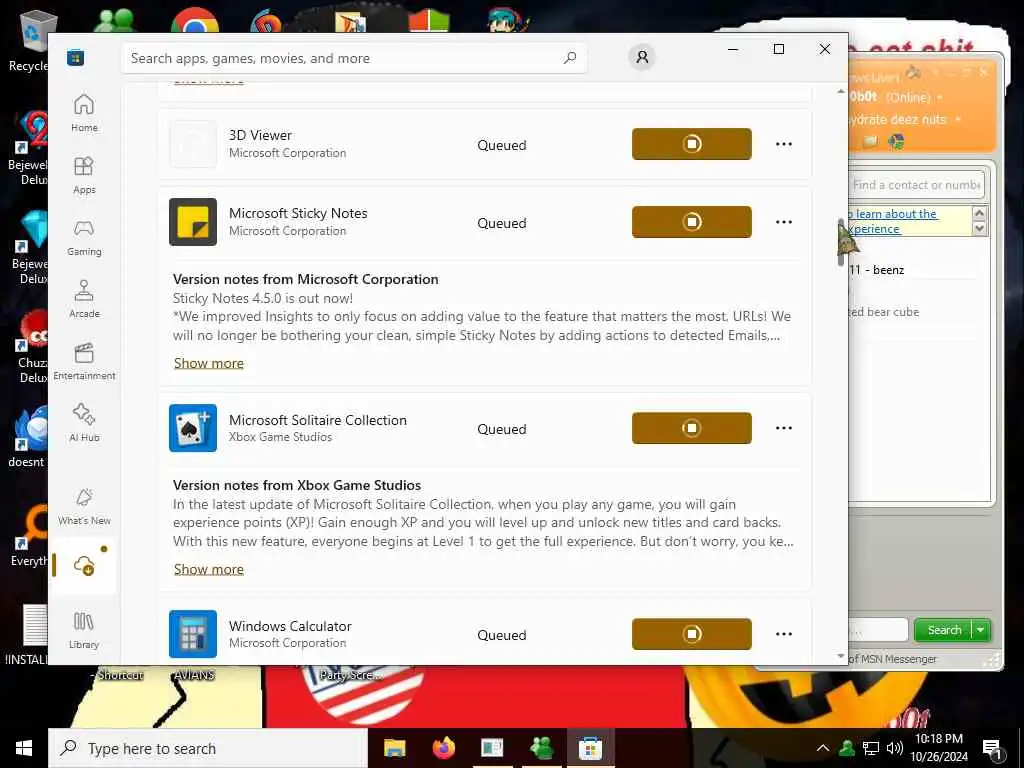Open more options for Windows Calculator
The image size is (1024, 768).
tap(784, 634)
